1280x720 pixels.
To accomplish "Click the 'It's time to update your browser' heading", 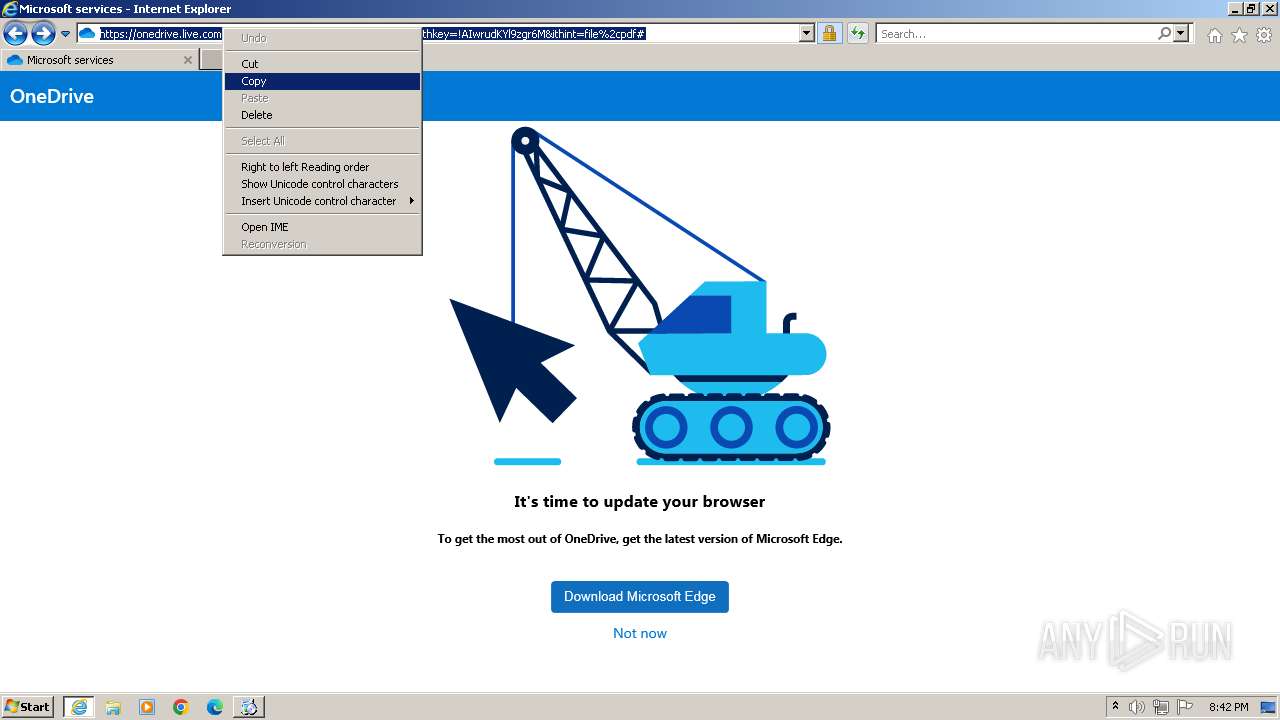I will point(640,502).
